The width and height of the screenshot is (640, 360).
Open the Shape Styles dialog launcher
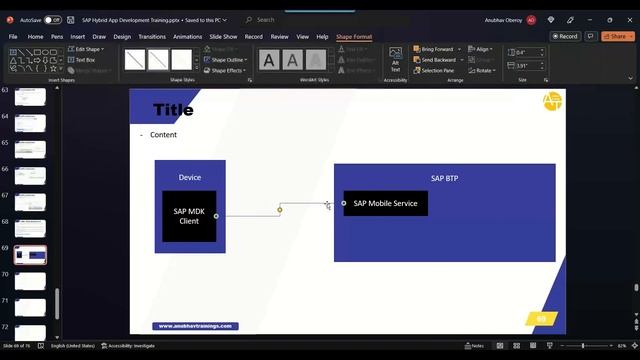click(x=249, y=80)
